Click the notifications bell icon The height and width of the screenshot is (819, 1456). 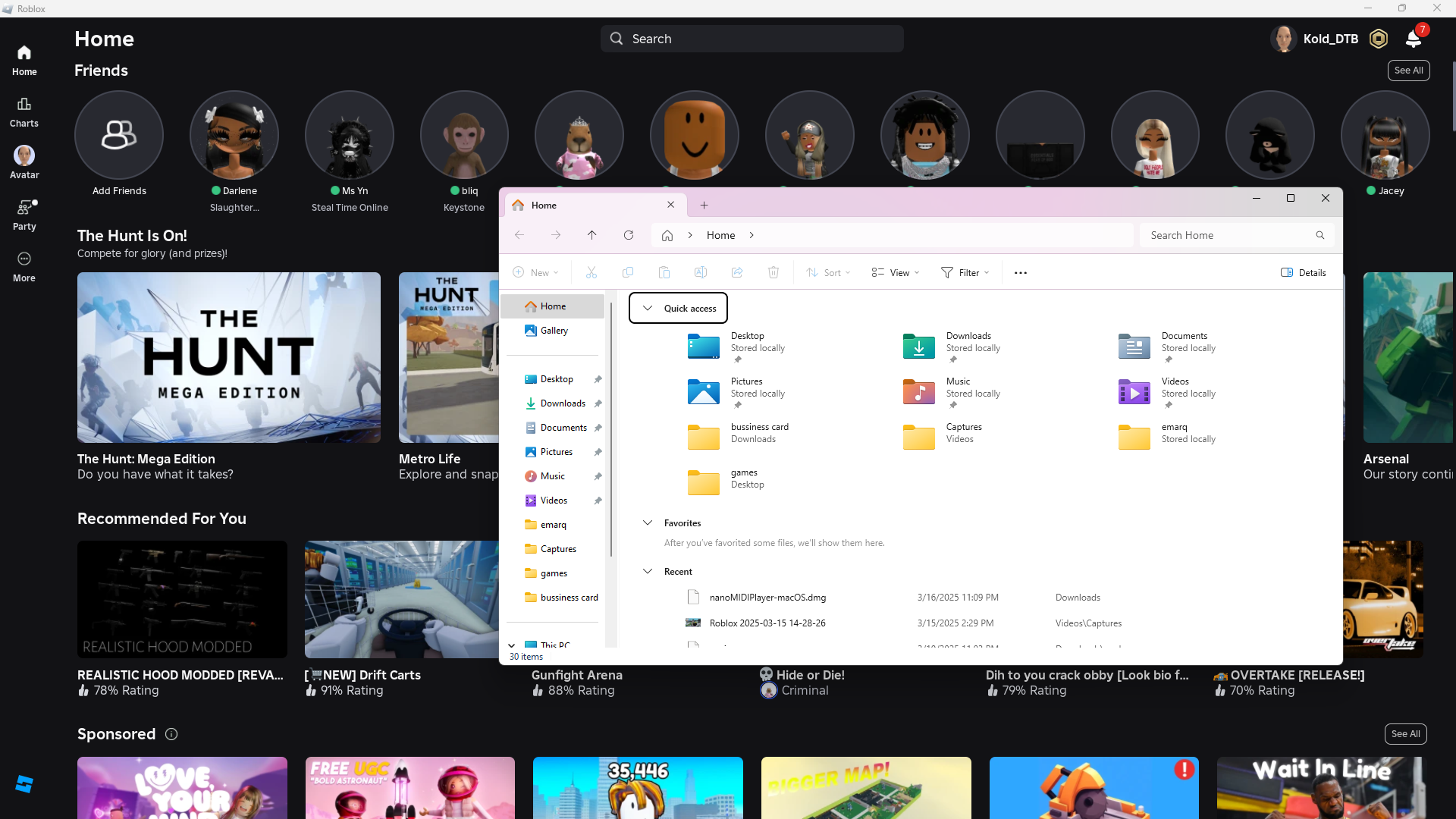coord(1413,39)
